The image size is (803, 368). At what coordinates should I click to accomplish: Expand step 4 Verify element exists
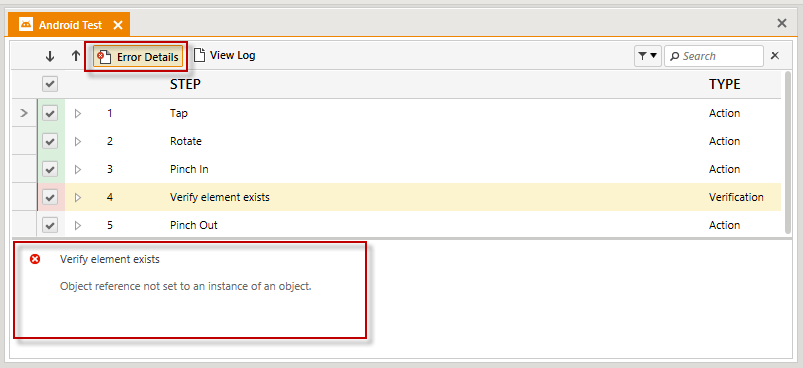point(78,197)
